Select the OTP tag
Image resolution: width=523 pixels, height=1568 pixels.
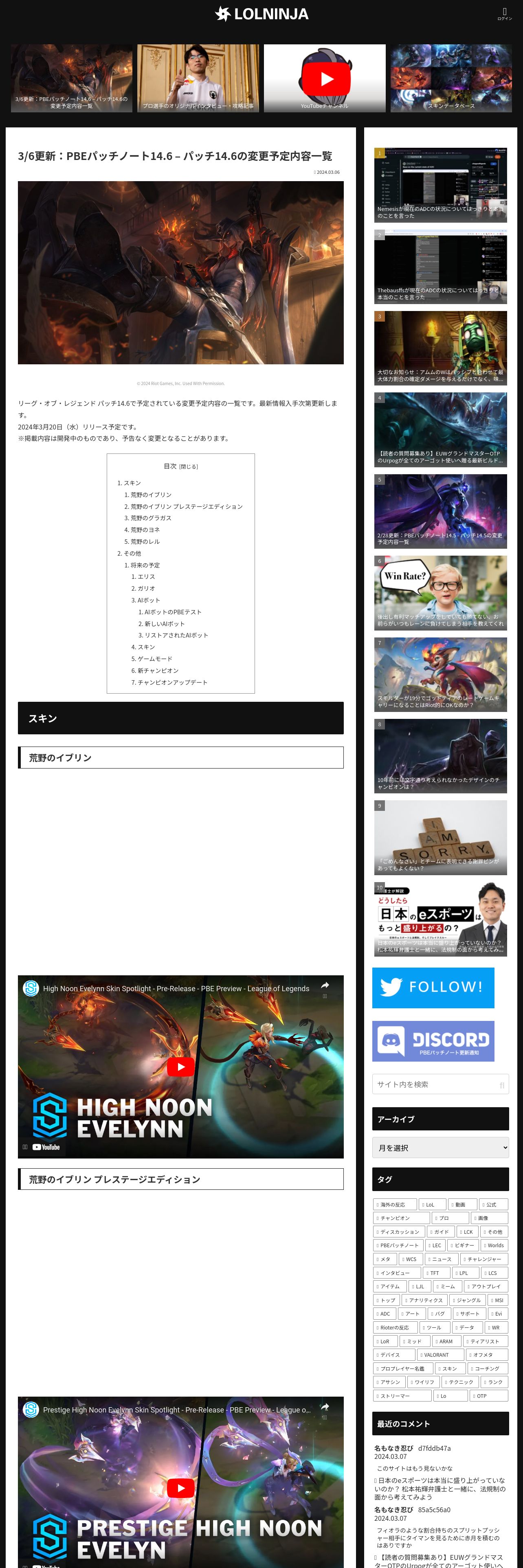coord(489,1396)
